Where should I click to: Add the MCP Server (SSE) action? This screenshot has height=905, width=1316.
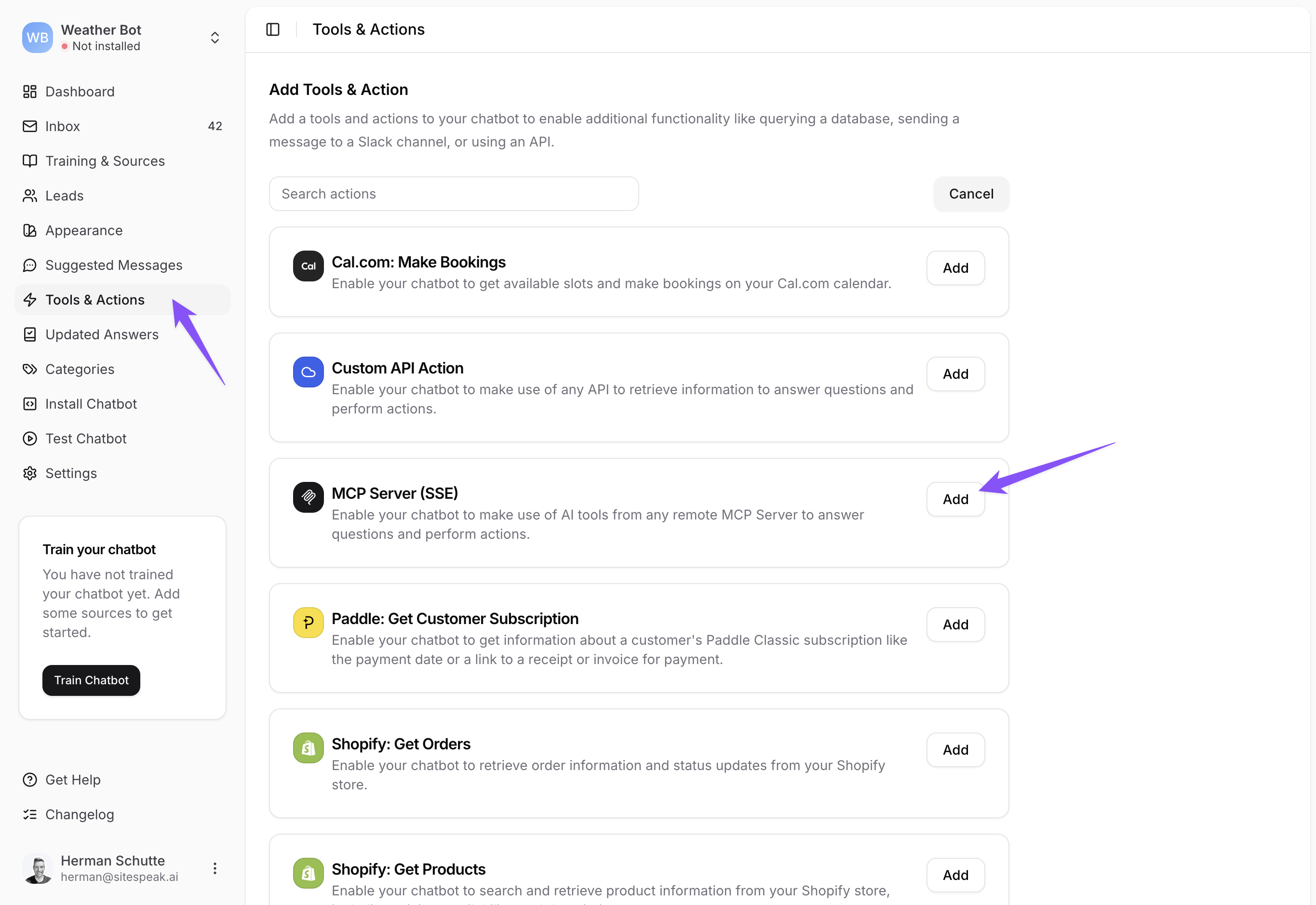(955, 499)
